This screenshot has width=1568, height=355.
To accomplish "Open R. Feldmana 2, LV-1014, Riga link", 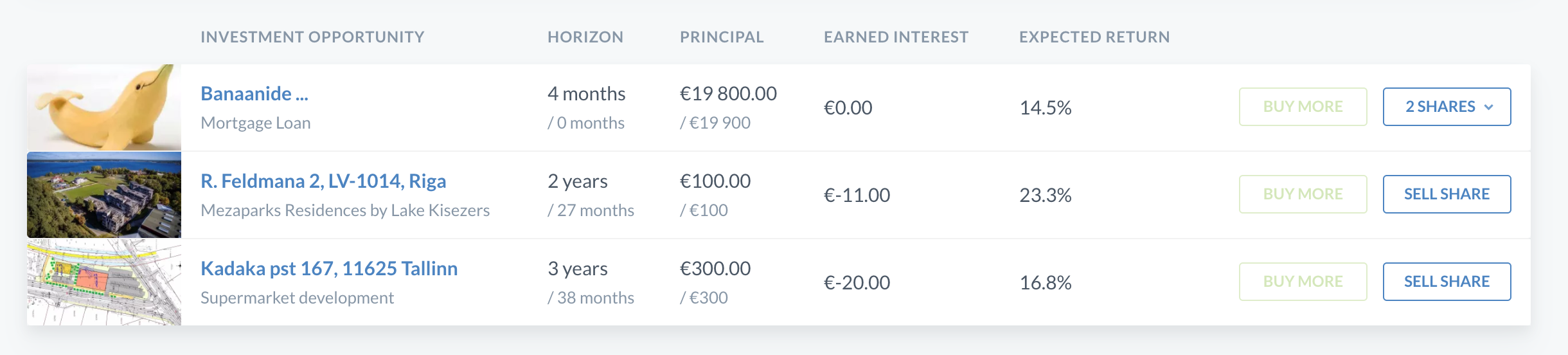I will pyautogui.click(x=323, y=181).
